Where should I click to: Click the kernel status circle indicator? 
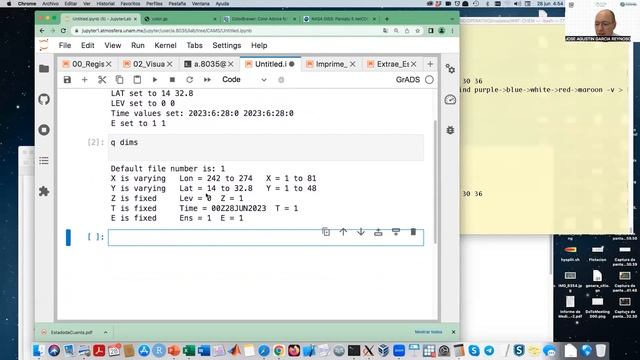(x=429, y=80)
